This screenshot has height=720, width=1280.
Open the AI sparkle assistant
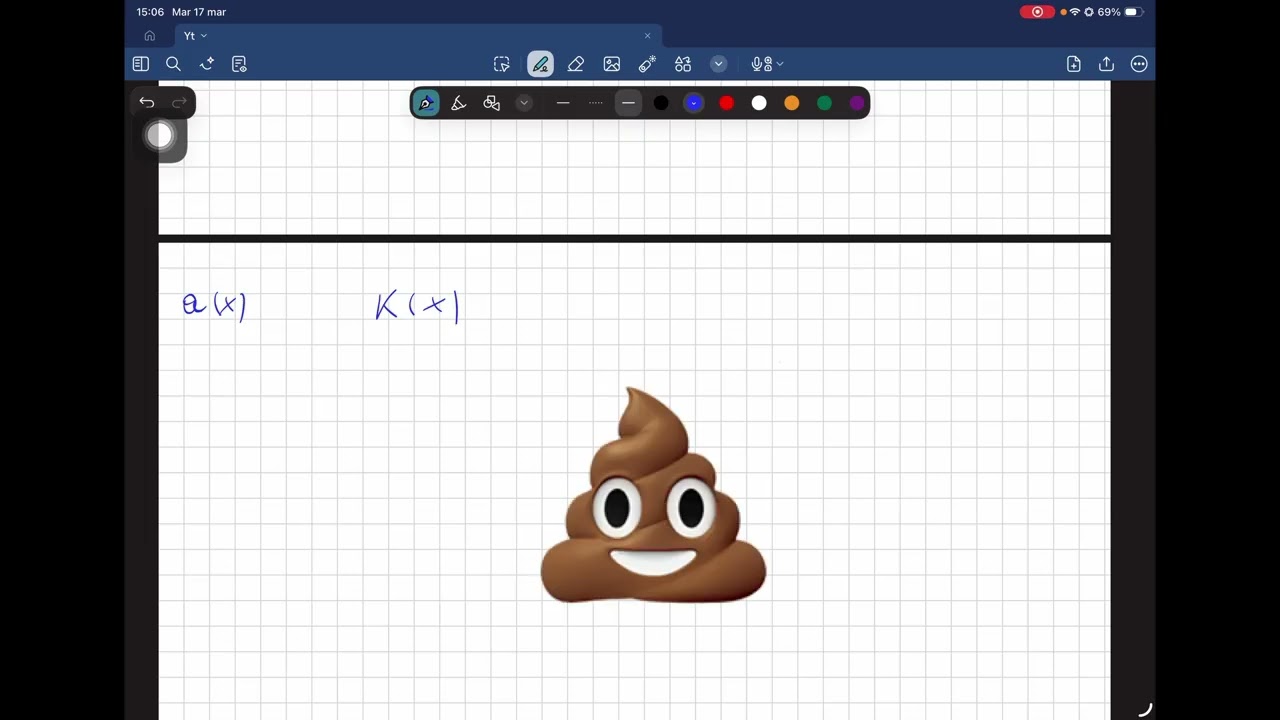coord(207,64)
